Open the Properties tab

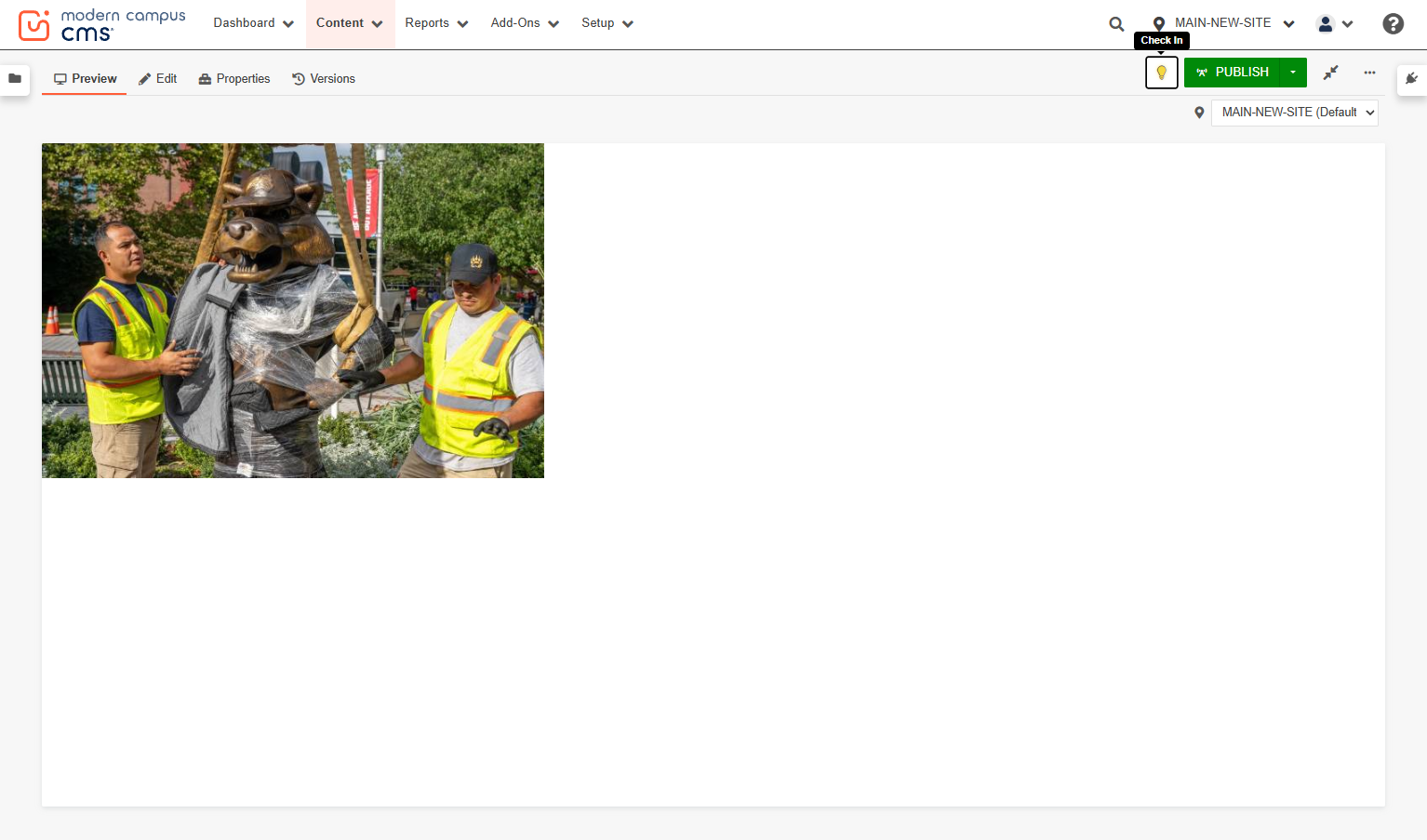pos(234,79)
